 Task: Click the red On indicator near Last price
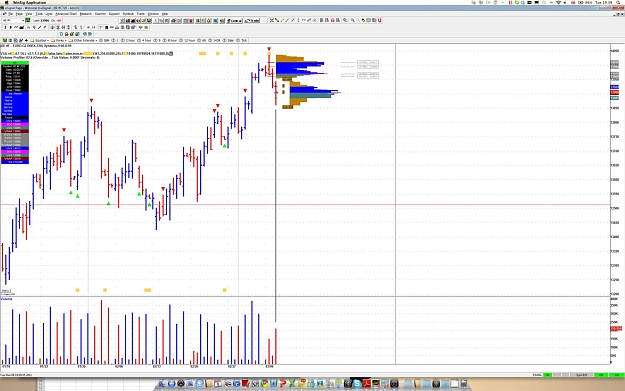click(x=59, y=20)
